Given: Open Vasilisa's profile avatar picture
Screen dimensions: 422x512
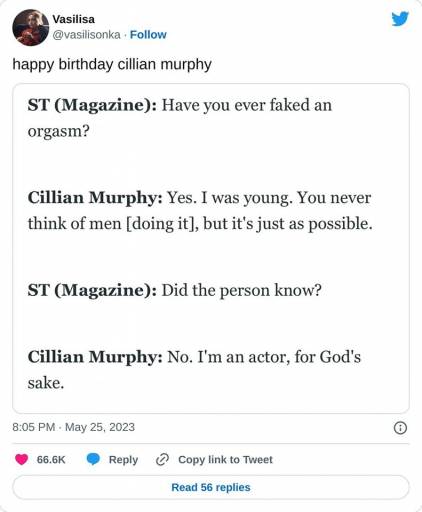Looking at the screenshot, I should tap(31, 27).
